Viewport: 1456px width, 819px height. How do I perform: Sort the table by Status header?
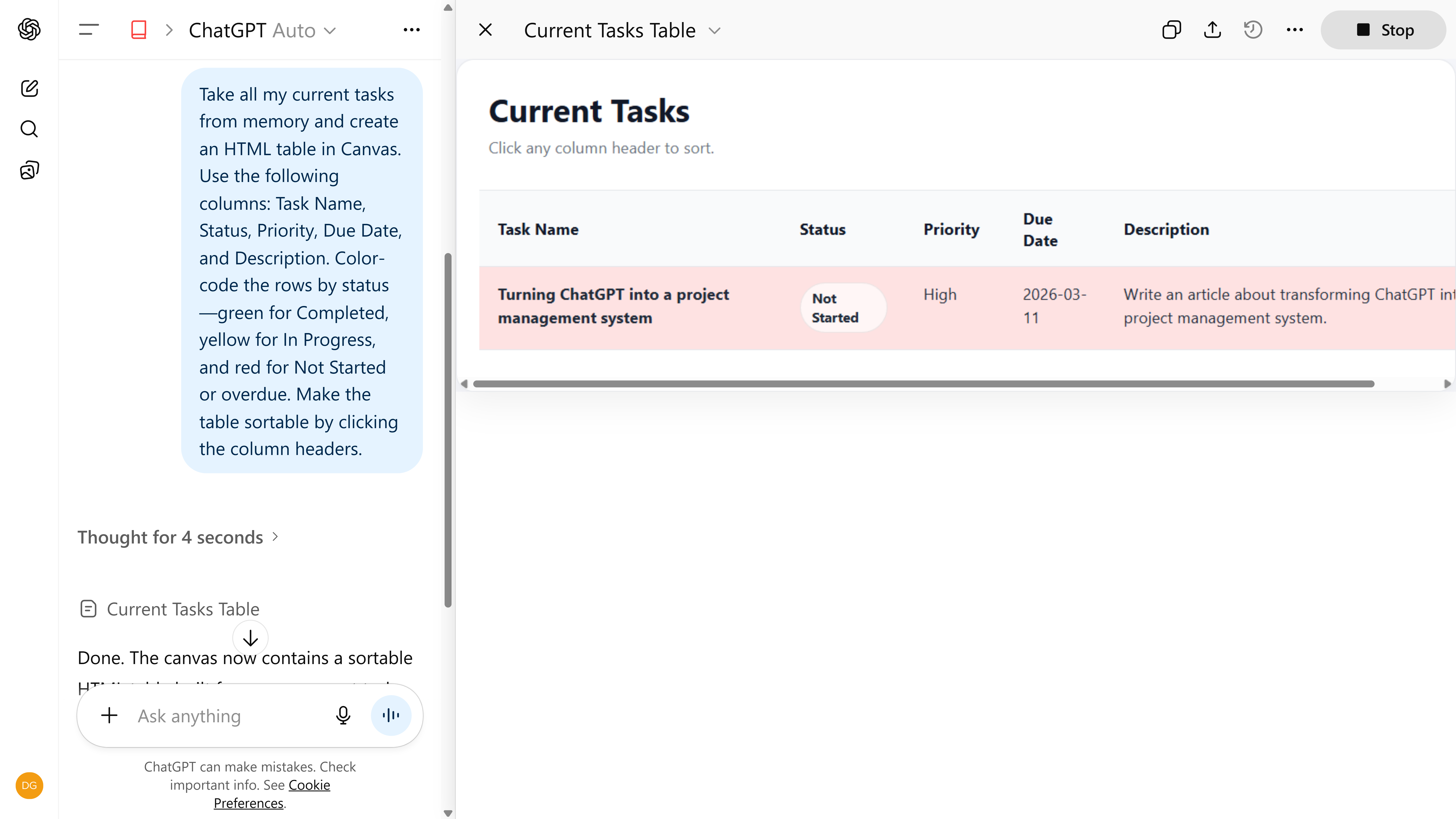point(822,230)
